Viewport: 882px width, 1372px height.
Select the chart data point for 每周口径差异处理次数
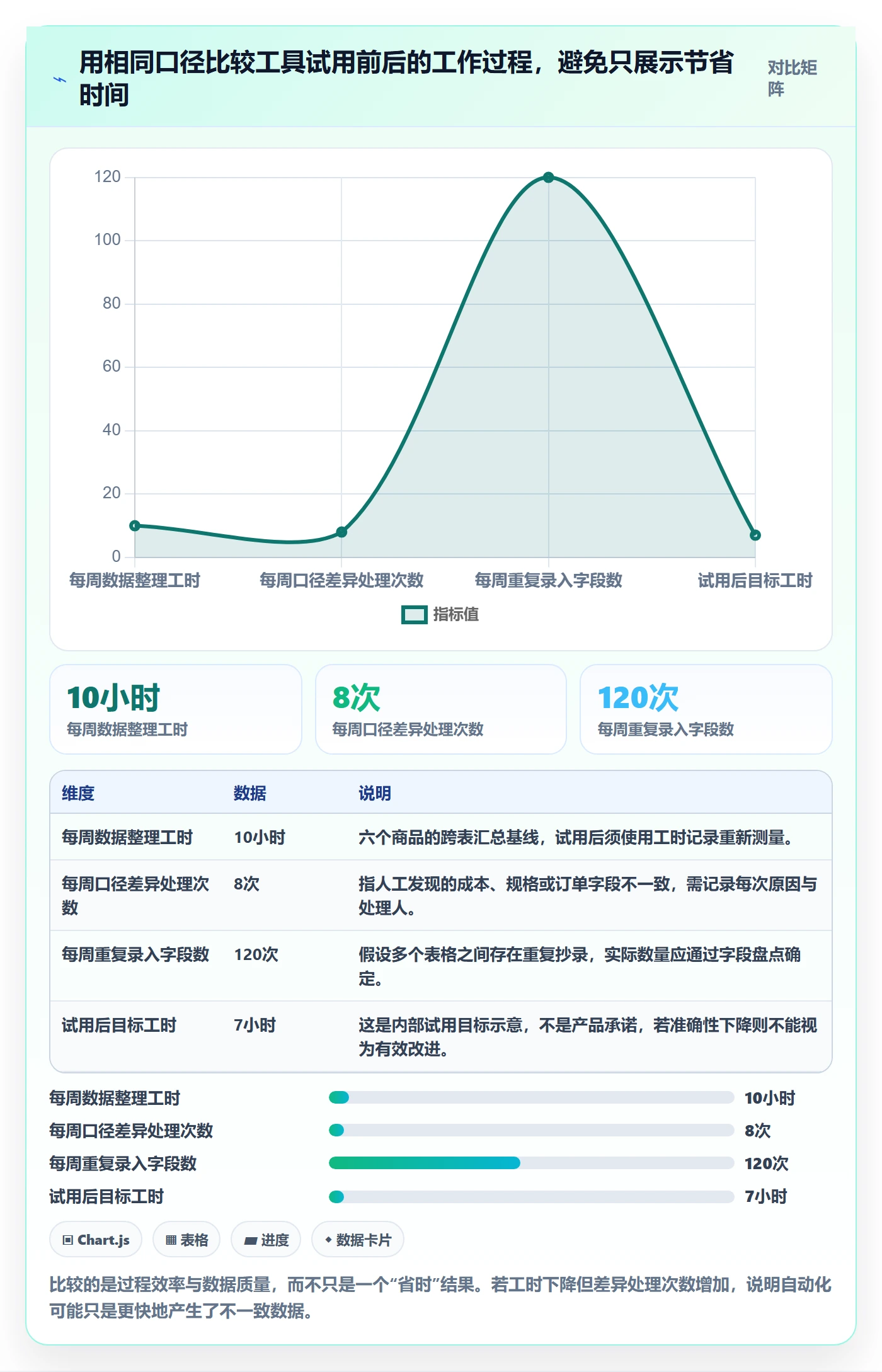(x=341, y=532)
